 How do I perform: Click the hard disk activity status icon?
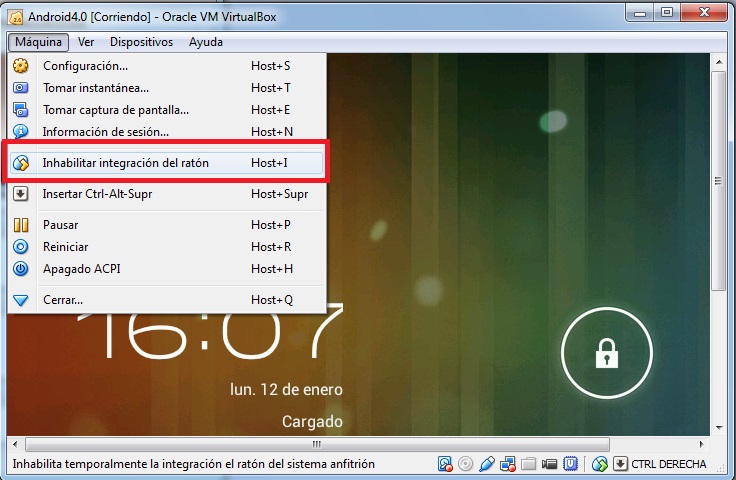445,464
